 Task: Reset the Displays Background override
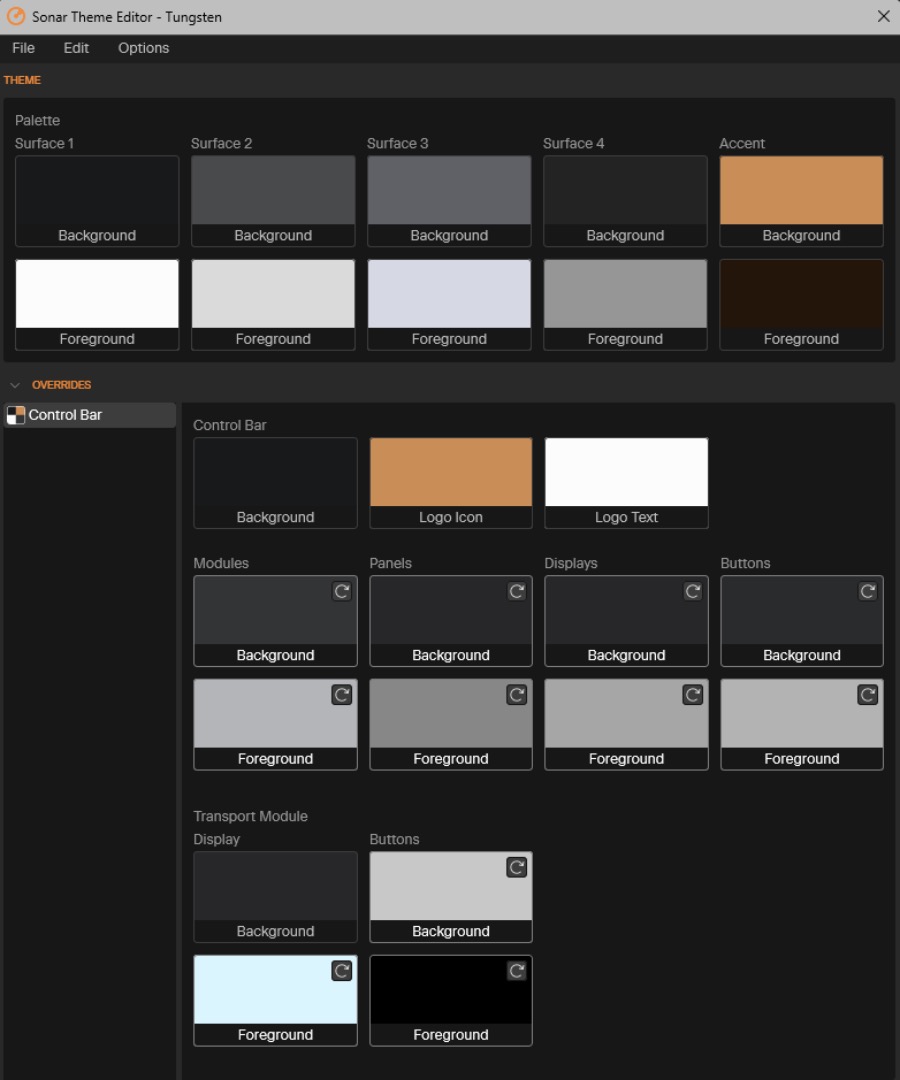click(693, 591)
